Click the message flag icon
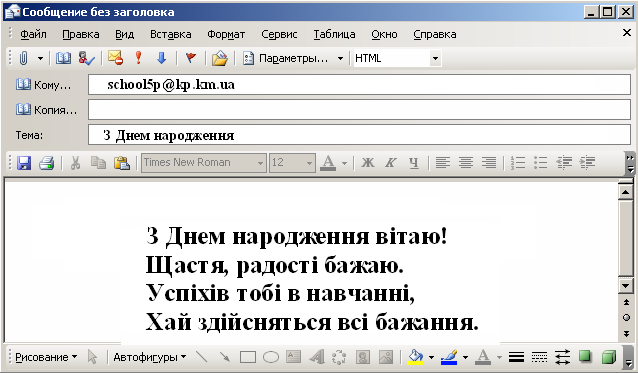The image size is (638, 373). click(190, 58)
